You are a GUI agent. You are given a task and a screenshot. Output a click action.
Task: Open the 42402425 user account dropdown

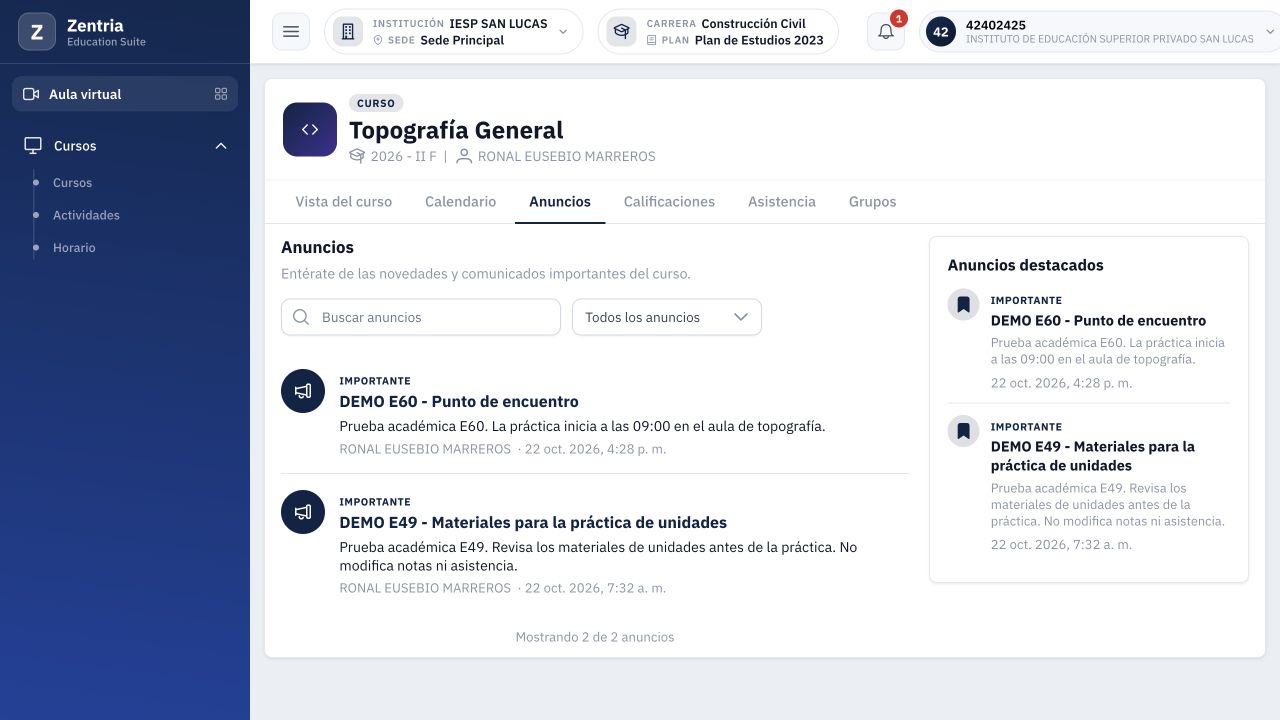point(1101,32)
